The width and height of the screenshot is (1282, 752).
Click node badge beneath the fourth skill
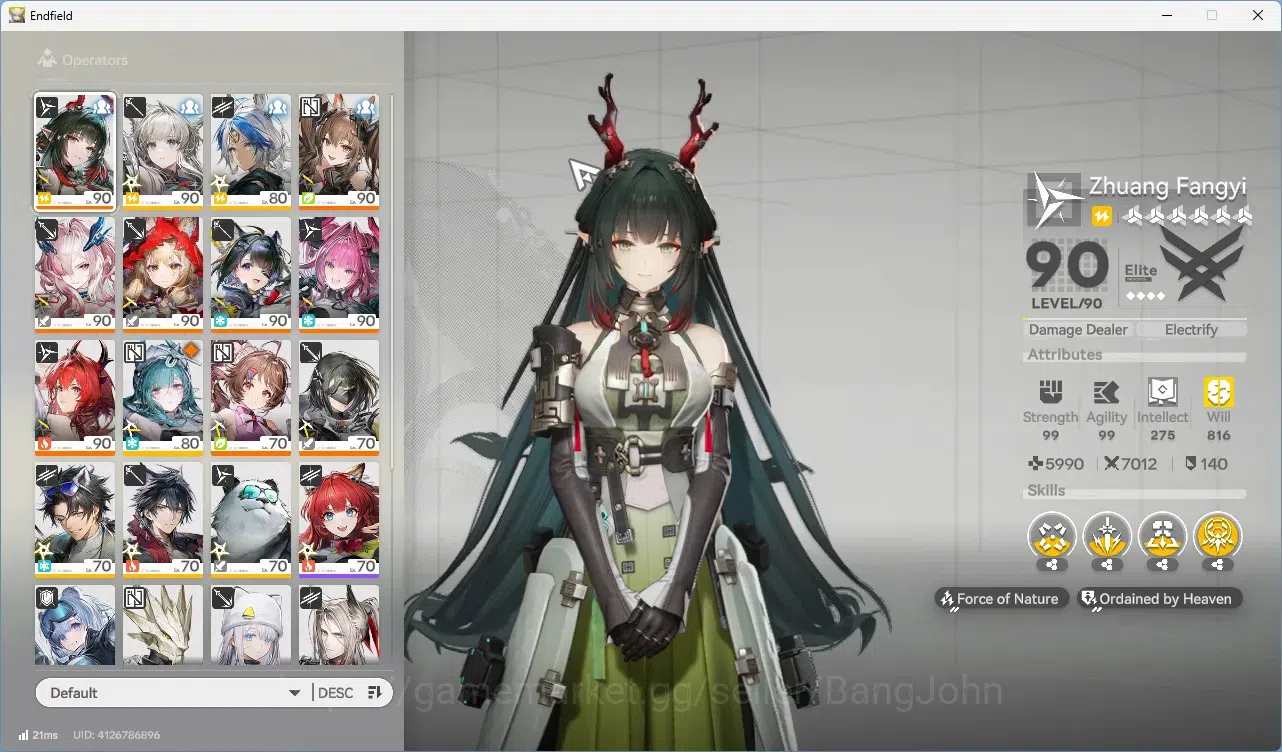(x=1217, y=565)
